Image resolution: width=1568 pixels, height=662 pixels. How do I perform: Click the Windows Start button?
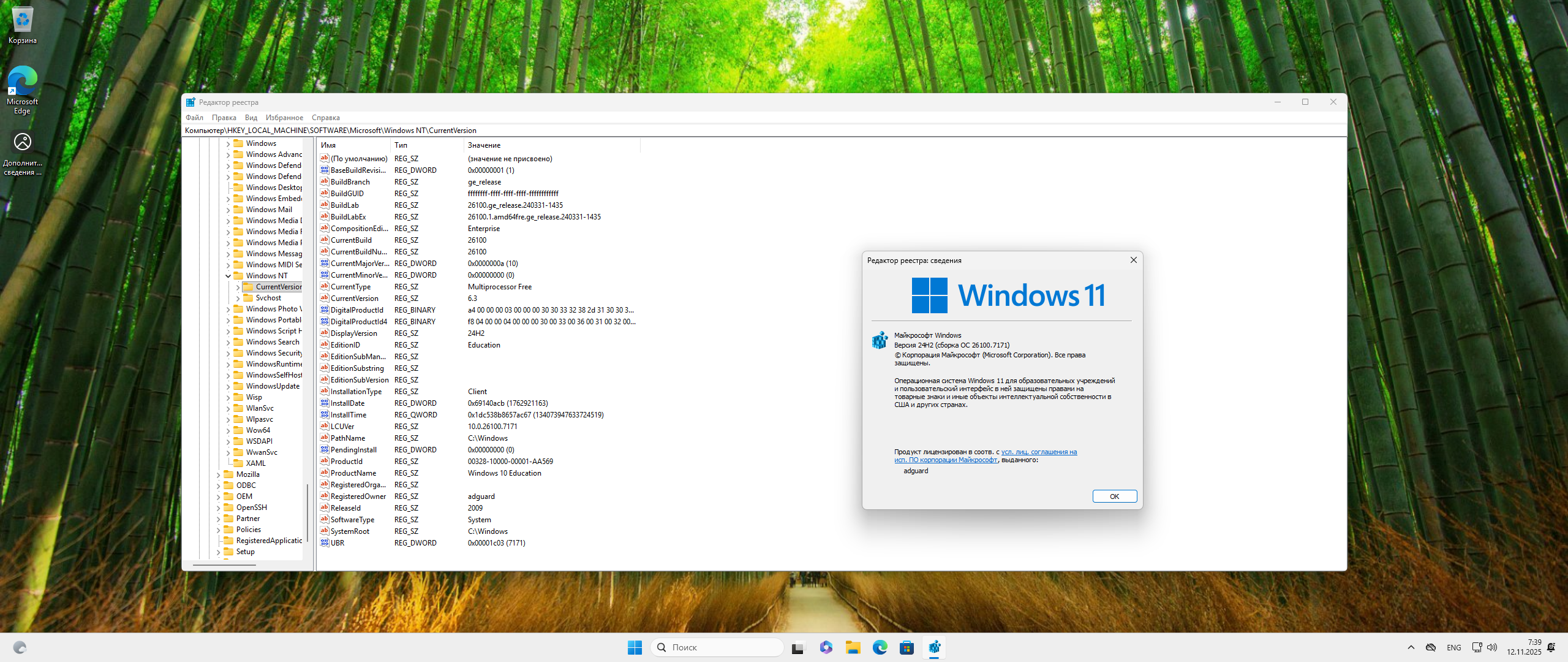coord(635,647)
